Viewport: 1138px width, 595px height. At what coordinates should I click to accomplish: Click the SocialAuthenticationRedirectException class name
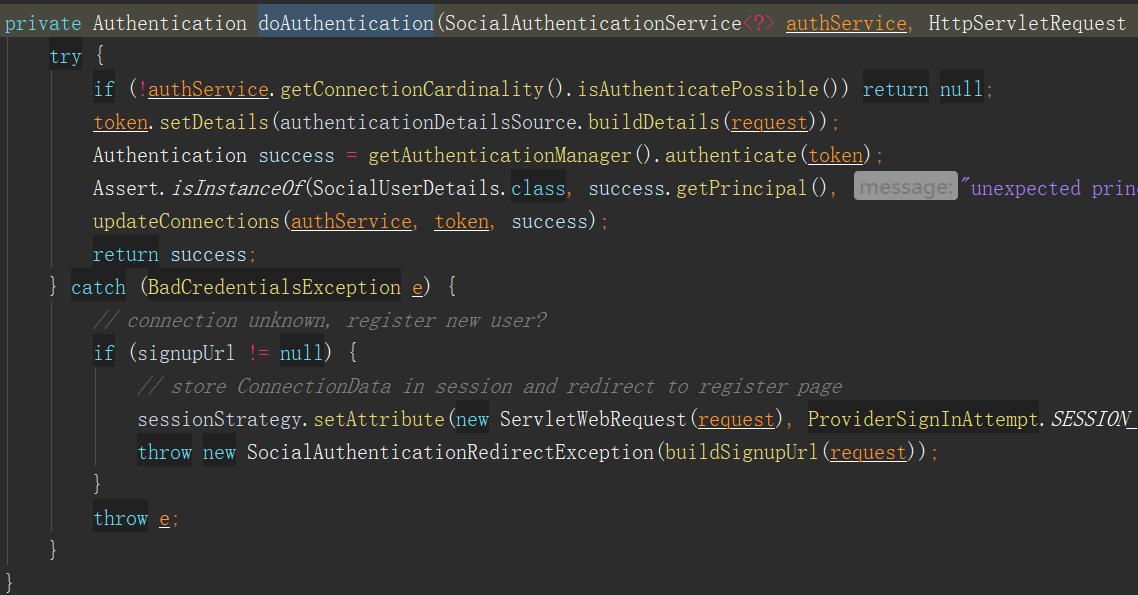point(450,452)
